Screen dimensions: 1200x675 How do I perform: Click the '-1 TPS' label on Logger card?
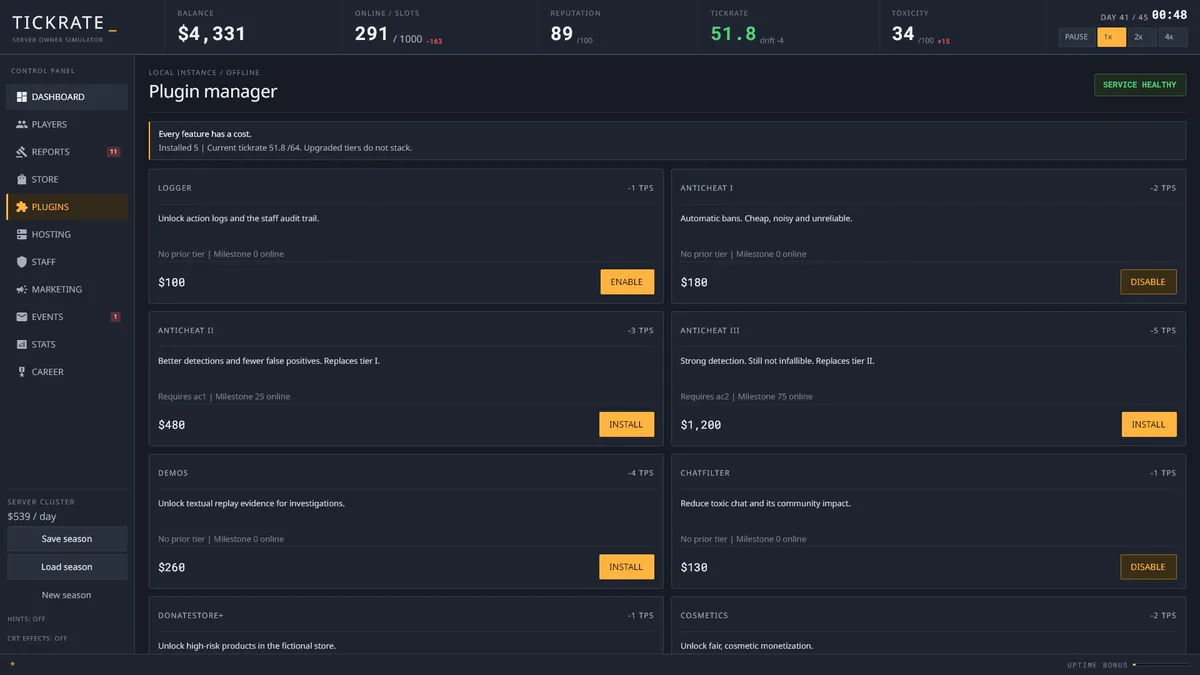click(x=640, y=188)
